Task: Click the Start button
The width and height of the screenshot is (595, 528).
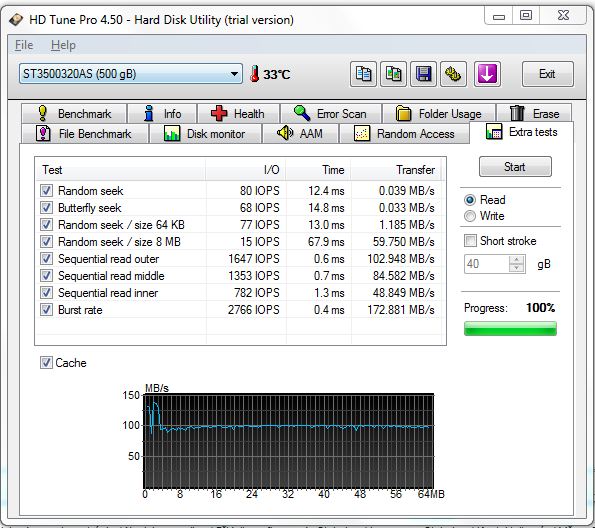Action: [515, 167]
